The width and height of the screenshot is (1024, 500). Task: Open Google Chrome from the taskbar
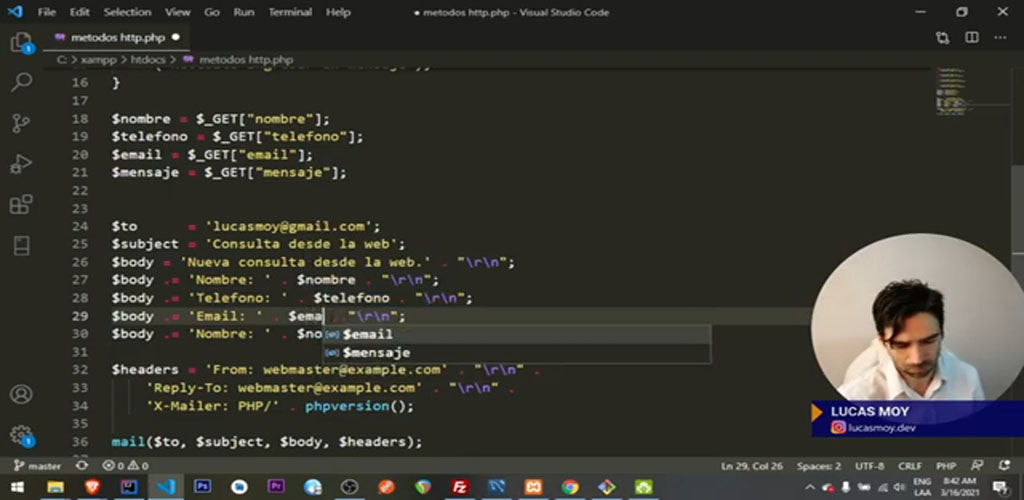pos(570,487)
